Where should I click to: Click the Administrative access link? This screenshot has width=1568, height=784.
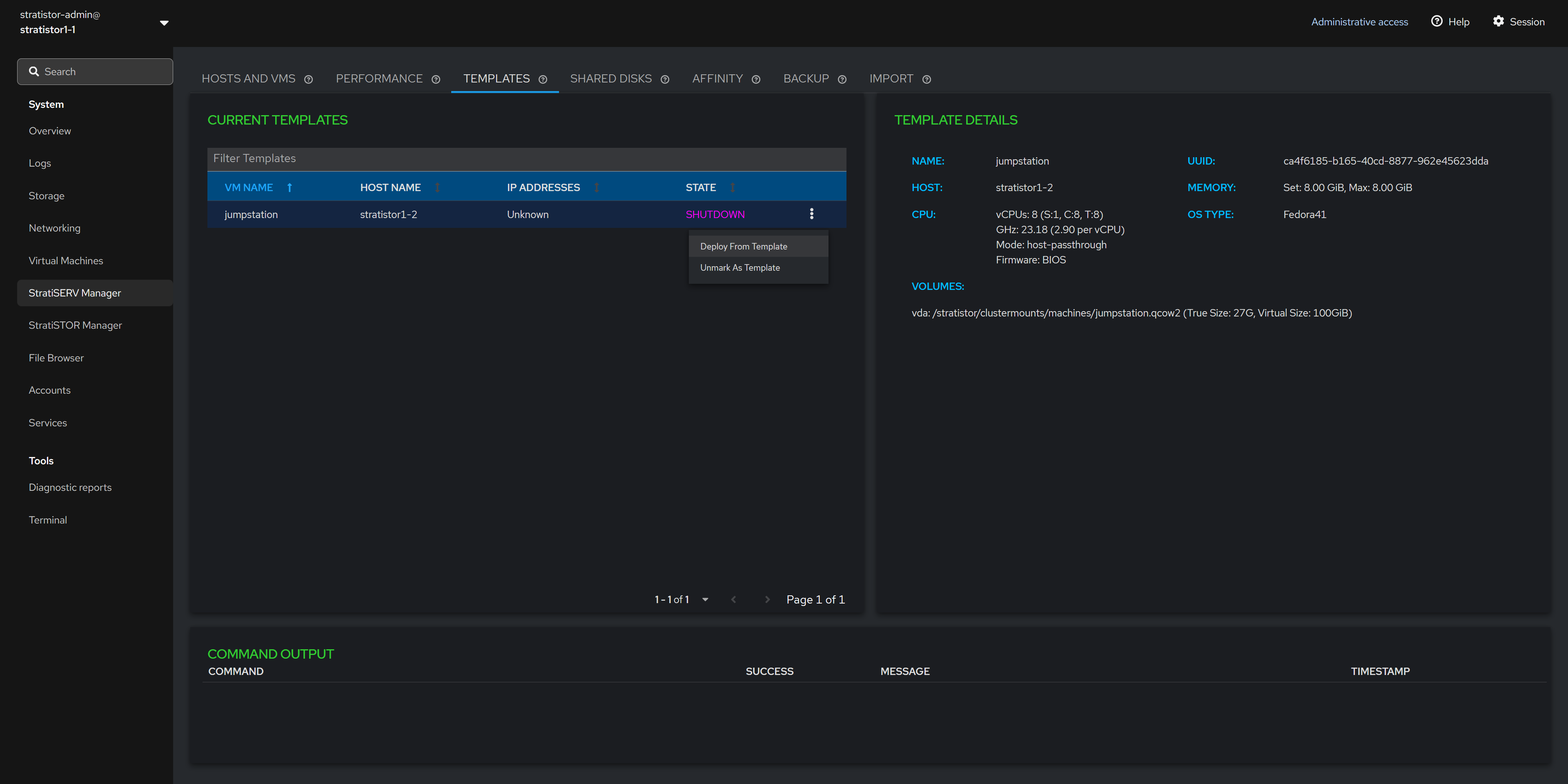(x=1359, y=22)
